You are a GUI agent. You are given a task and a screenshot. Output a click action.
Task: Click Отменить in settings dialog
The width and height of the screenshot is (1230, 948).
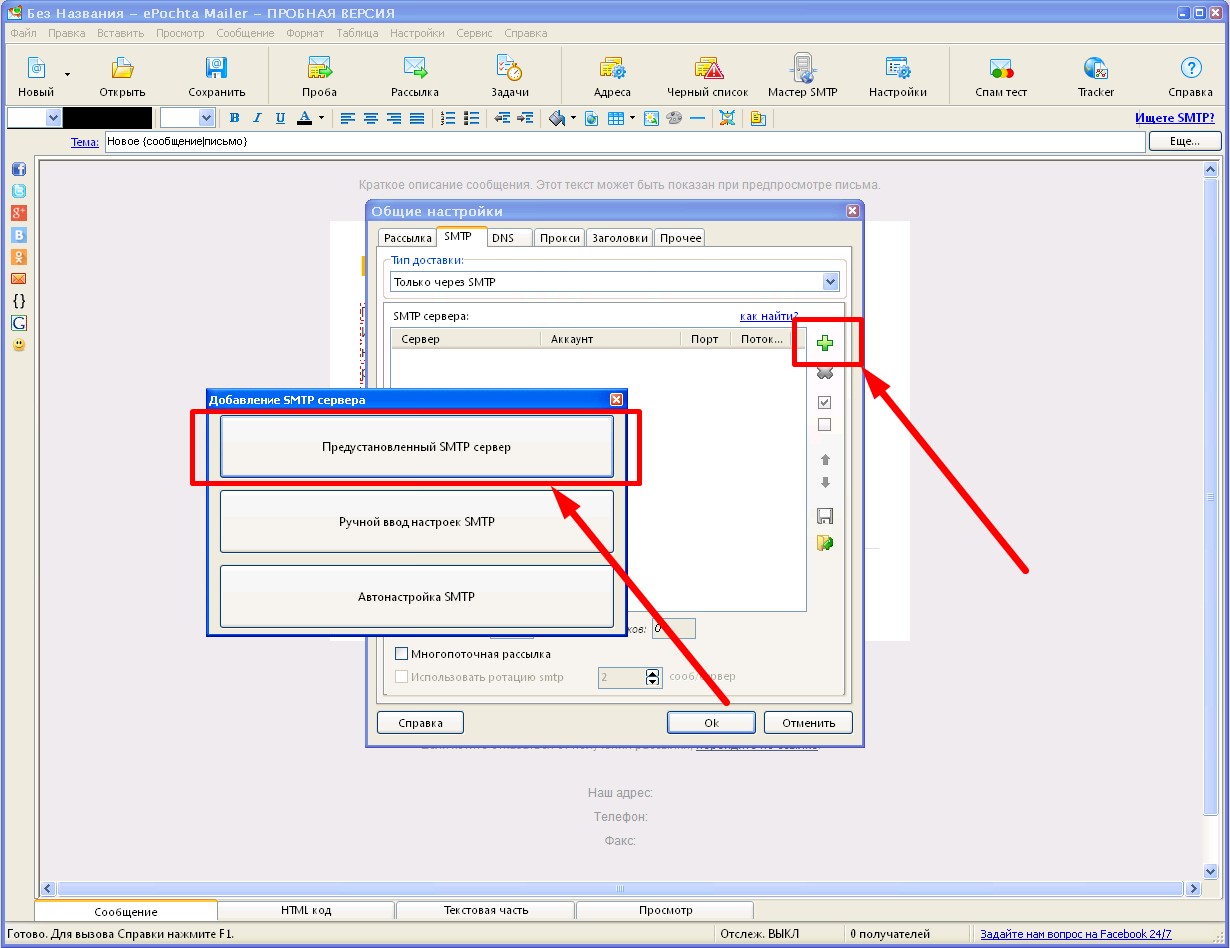tap(808, 723)
